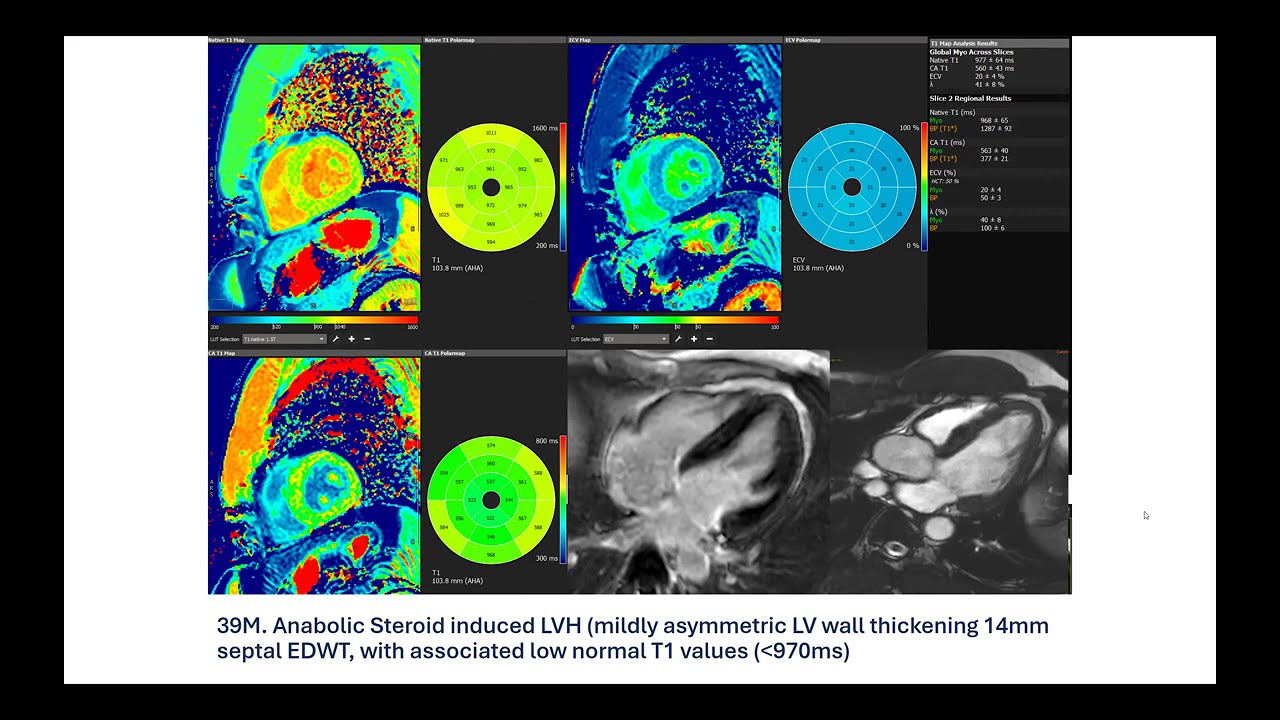Viewport: 1280px width, 720px height.
Task: Select the ECV Polarmap panel header
Action: (855, 40)
